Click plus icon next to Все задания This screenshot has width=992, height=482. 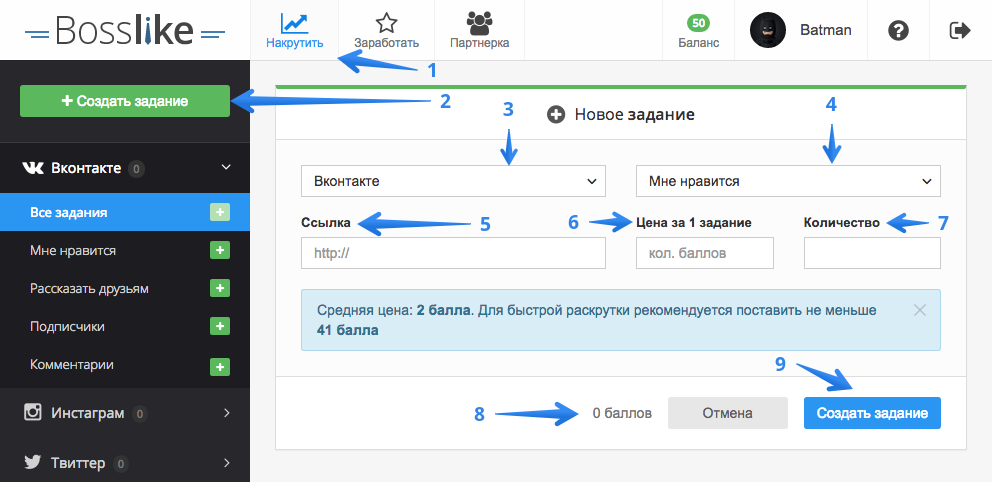click(x=220, y=213)
